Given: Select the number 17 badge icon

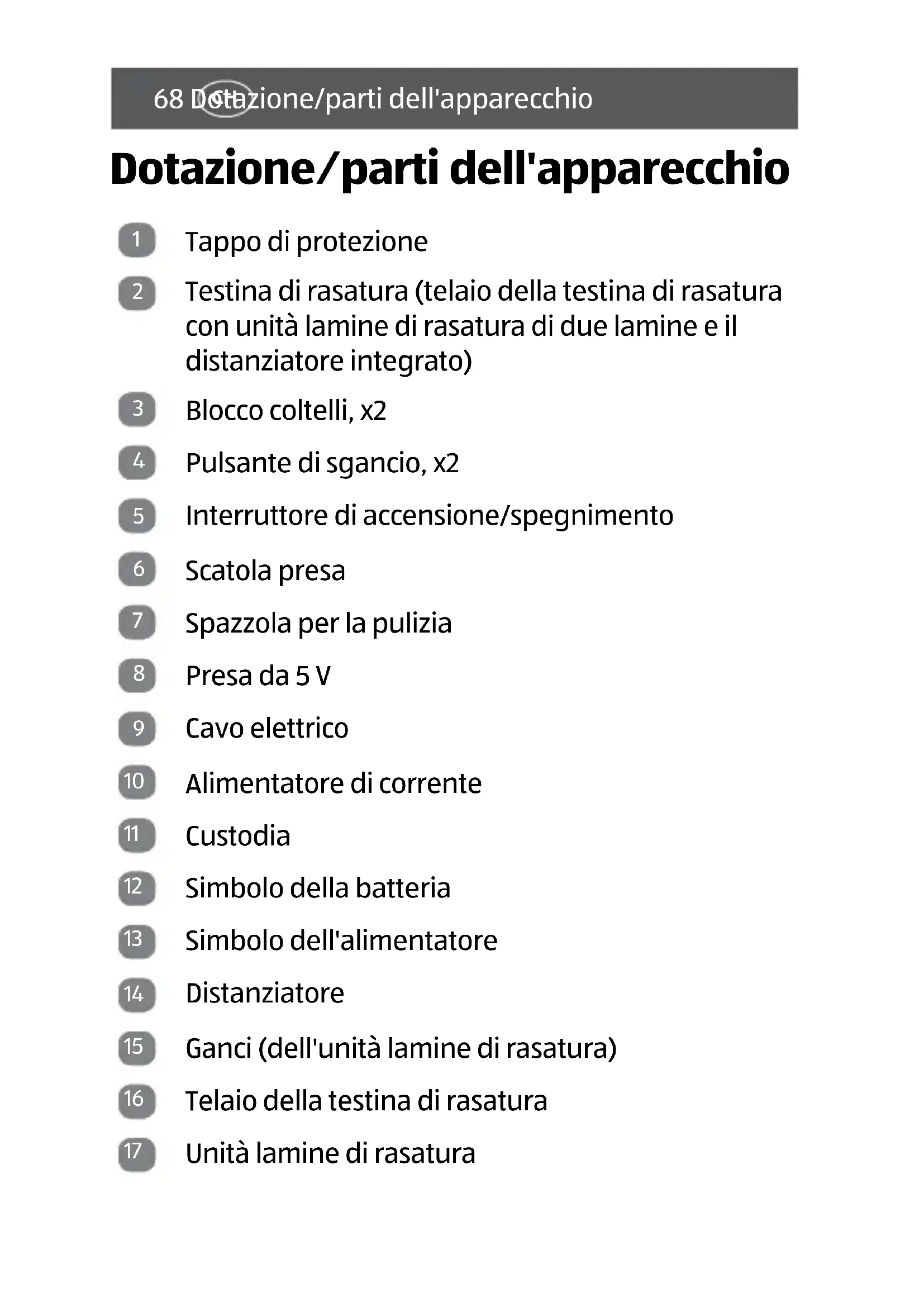Looking at the screenshot, I should [x=136, y=1153].
